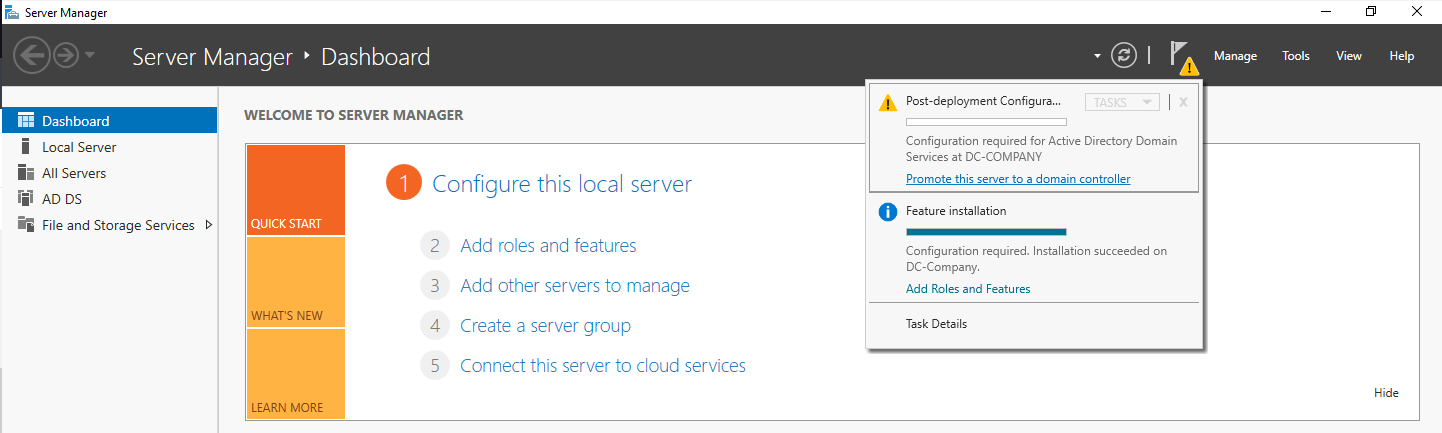The width and height of the screenshot is (1442, 433).
Task: Dismiss the post-deployment notification with X
Action: click(x=1183, y=102)
